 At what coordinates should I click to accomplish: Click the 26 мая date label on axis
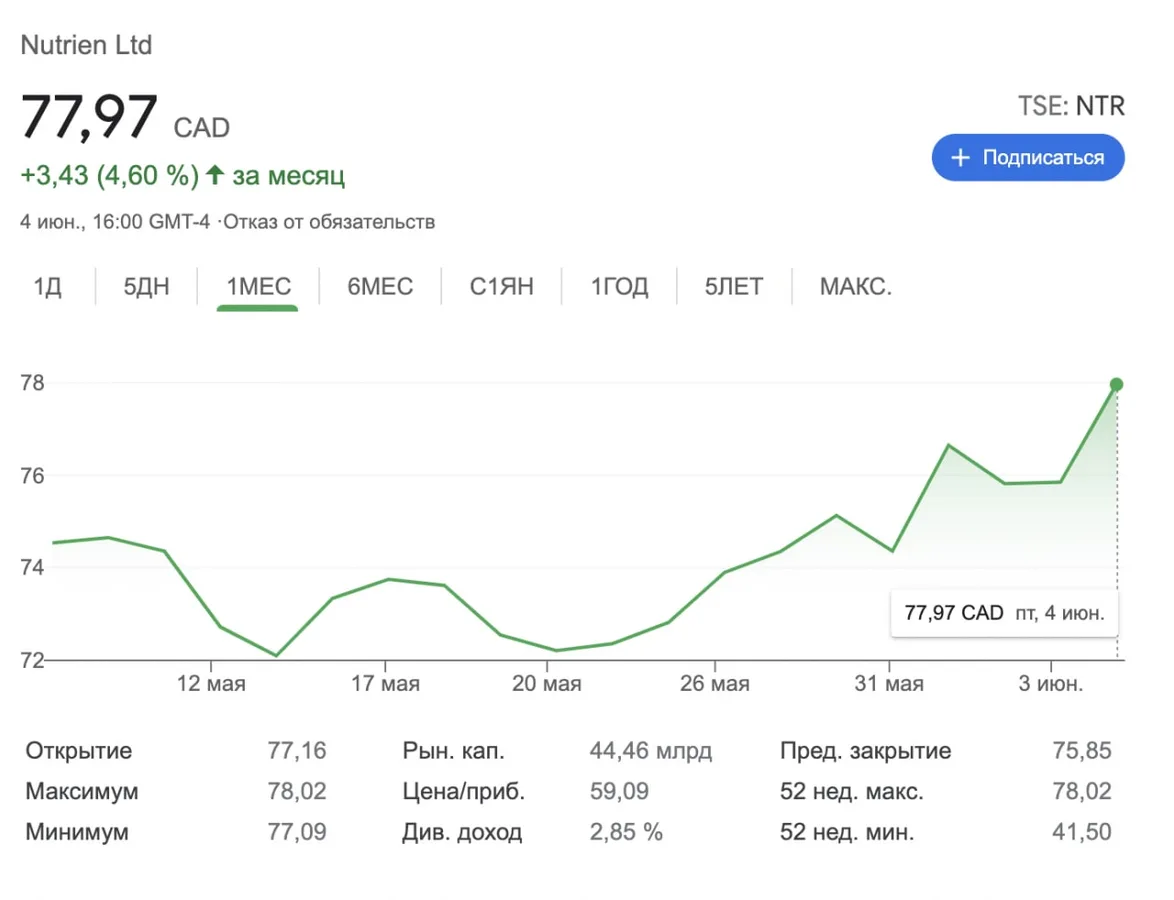pos(715,684)
